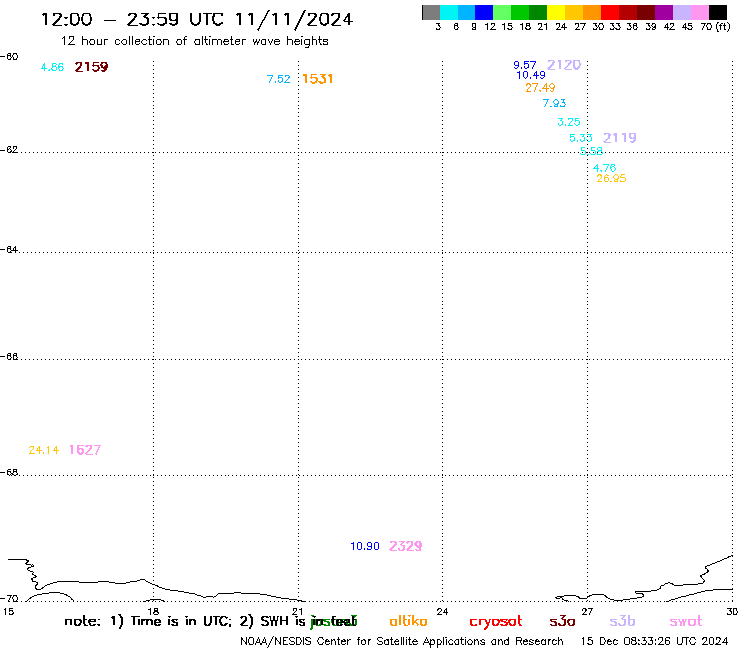The width and height of the screenshot is (740, 650).
Task: Select the wave height value 4.86
Action: [52, 68]
